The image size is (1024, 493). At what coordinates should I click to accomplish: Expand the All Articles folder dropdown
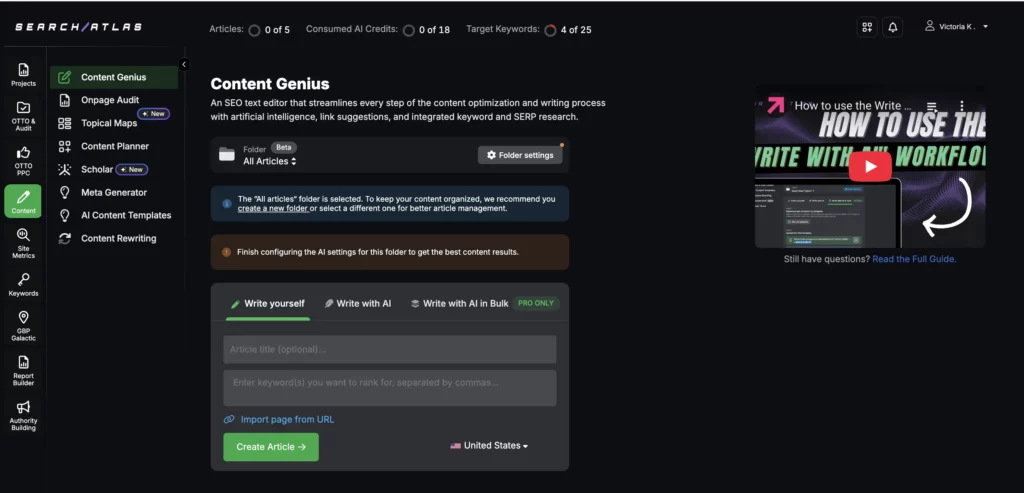pos(270,161)
